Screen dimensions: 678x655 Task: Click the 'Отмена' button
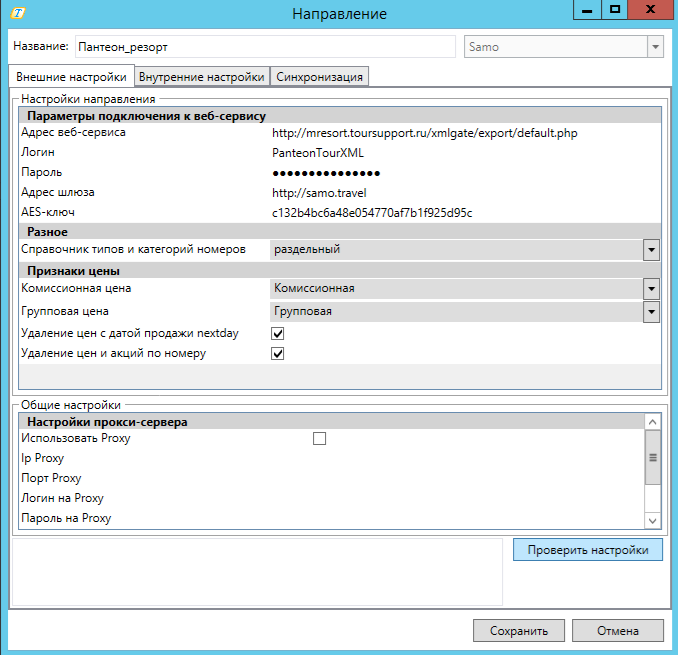617,631
